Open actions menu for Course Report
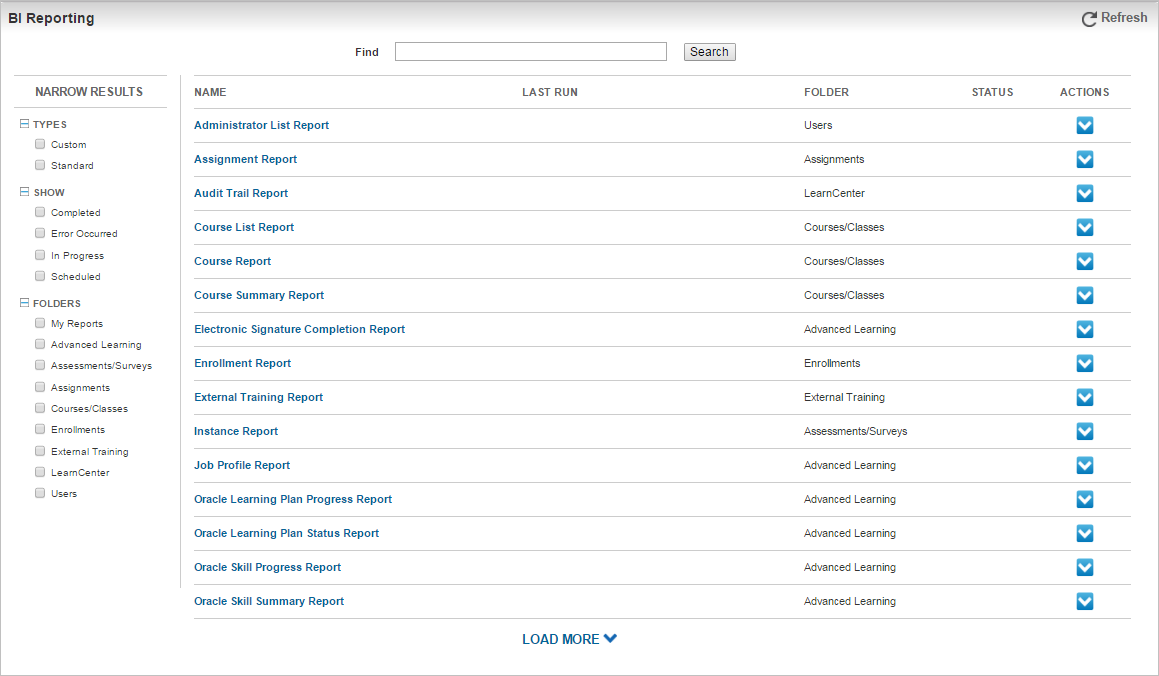 1084,262
